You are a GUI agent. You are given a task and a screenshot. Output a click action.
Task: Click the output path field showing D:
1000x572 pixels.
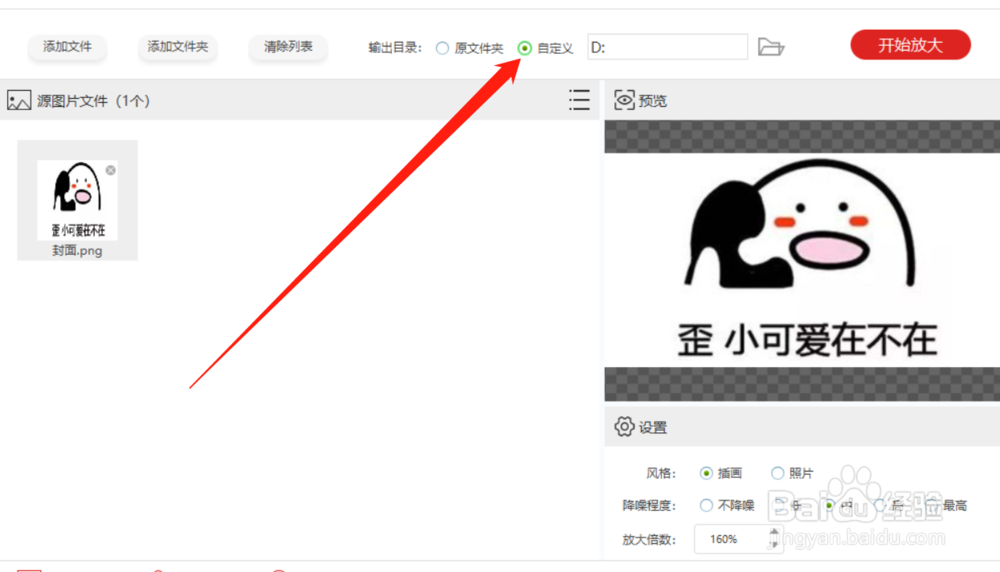(667, 47)
